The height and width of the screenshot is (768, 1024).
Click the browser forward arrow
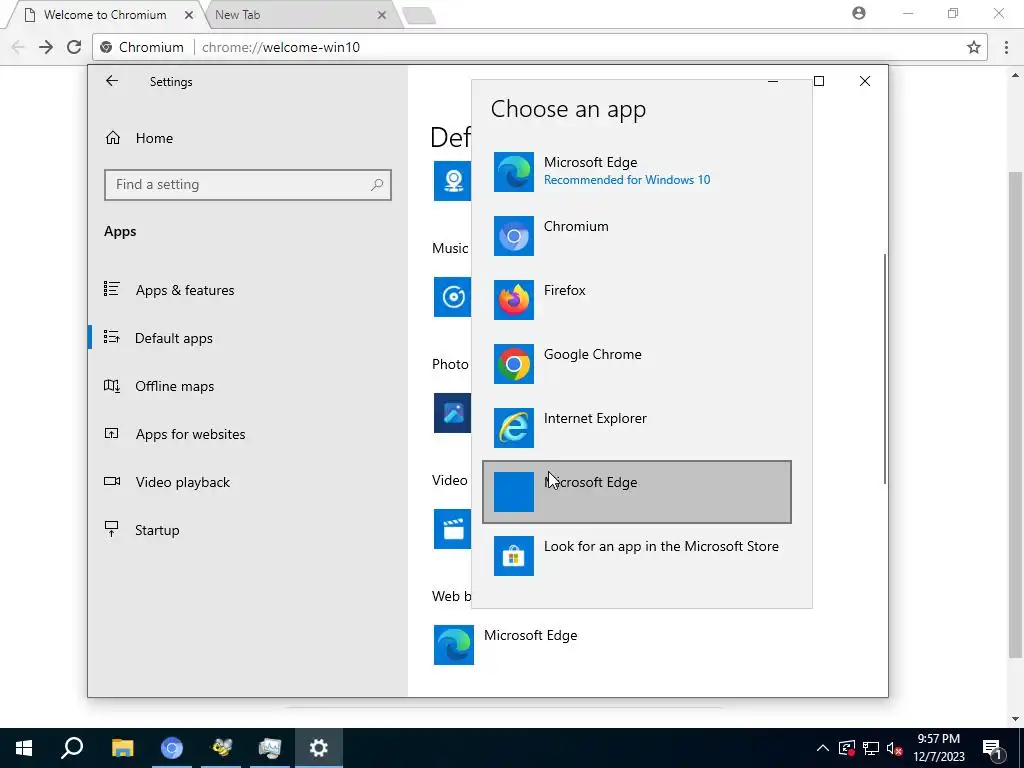[46, 47]
